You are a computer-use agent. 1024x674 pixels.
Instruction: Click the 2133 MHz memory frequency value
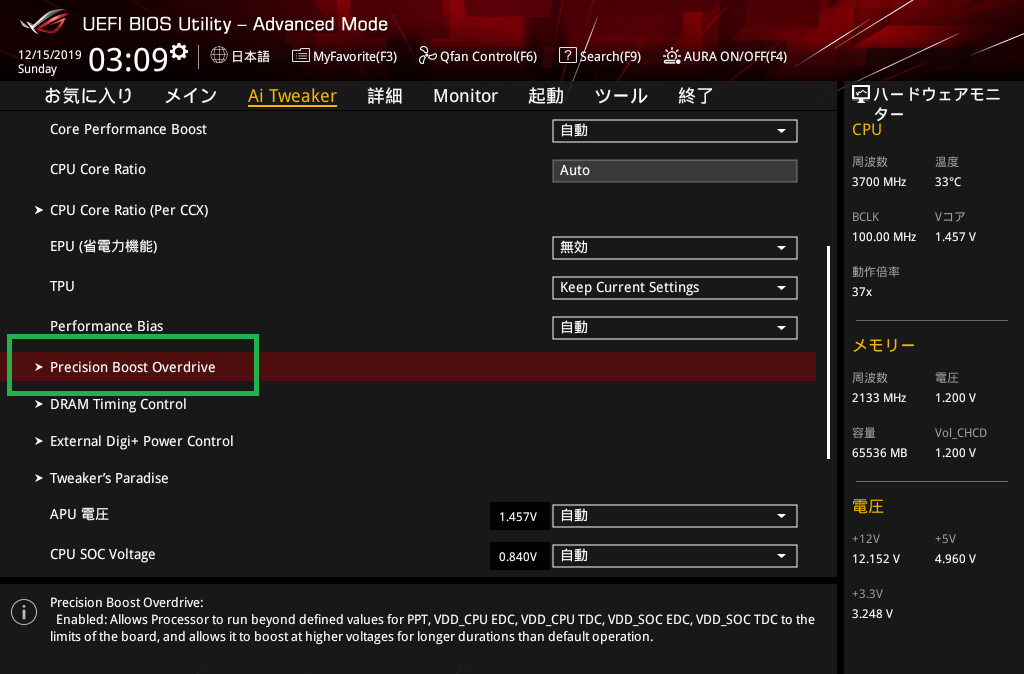879,398
